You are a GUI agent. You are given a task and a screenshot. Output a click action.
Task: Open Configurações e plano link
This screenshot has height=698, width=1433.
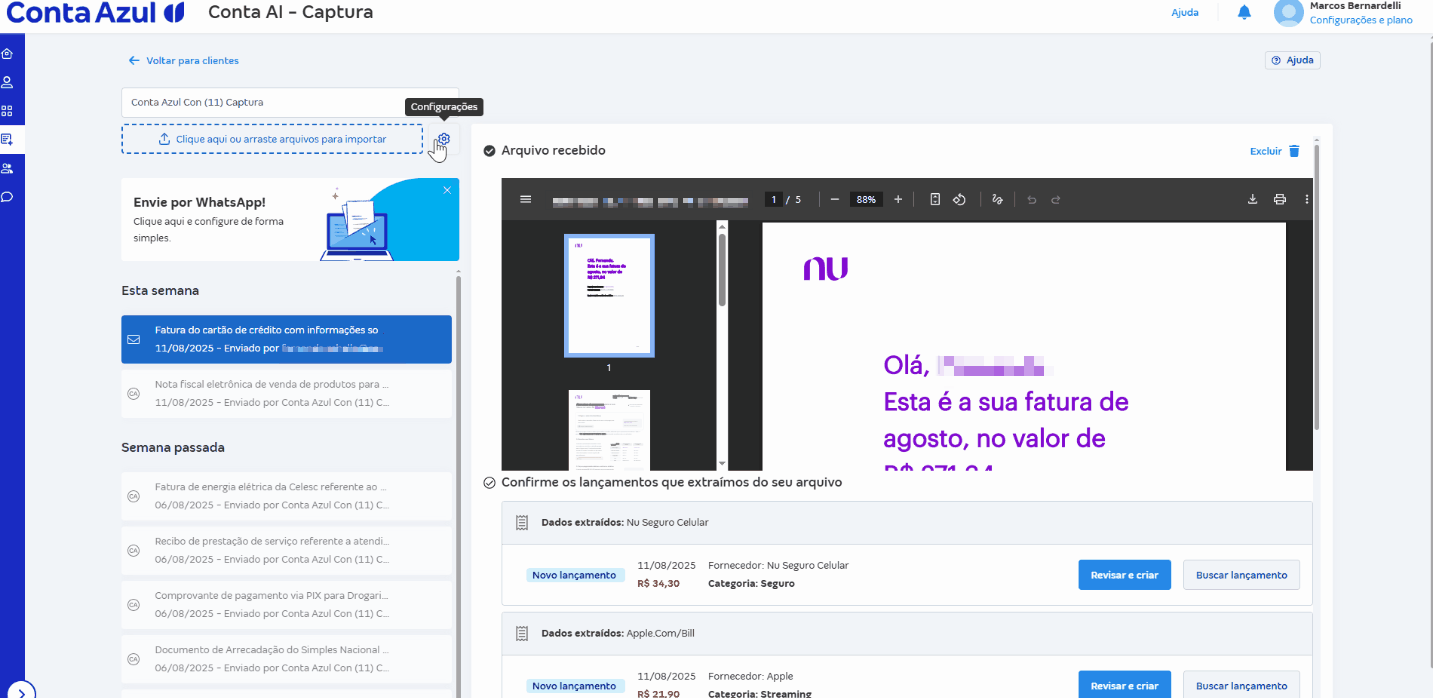pos(1361,20)
